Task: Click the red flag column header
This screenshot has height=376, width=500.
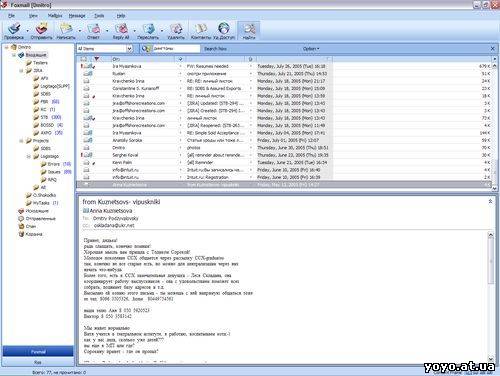Action: (97, 59)
